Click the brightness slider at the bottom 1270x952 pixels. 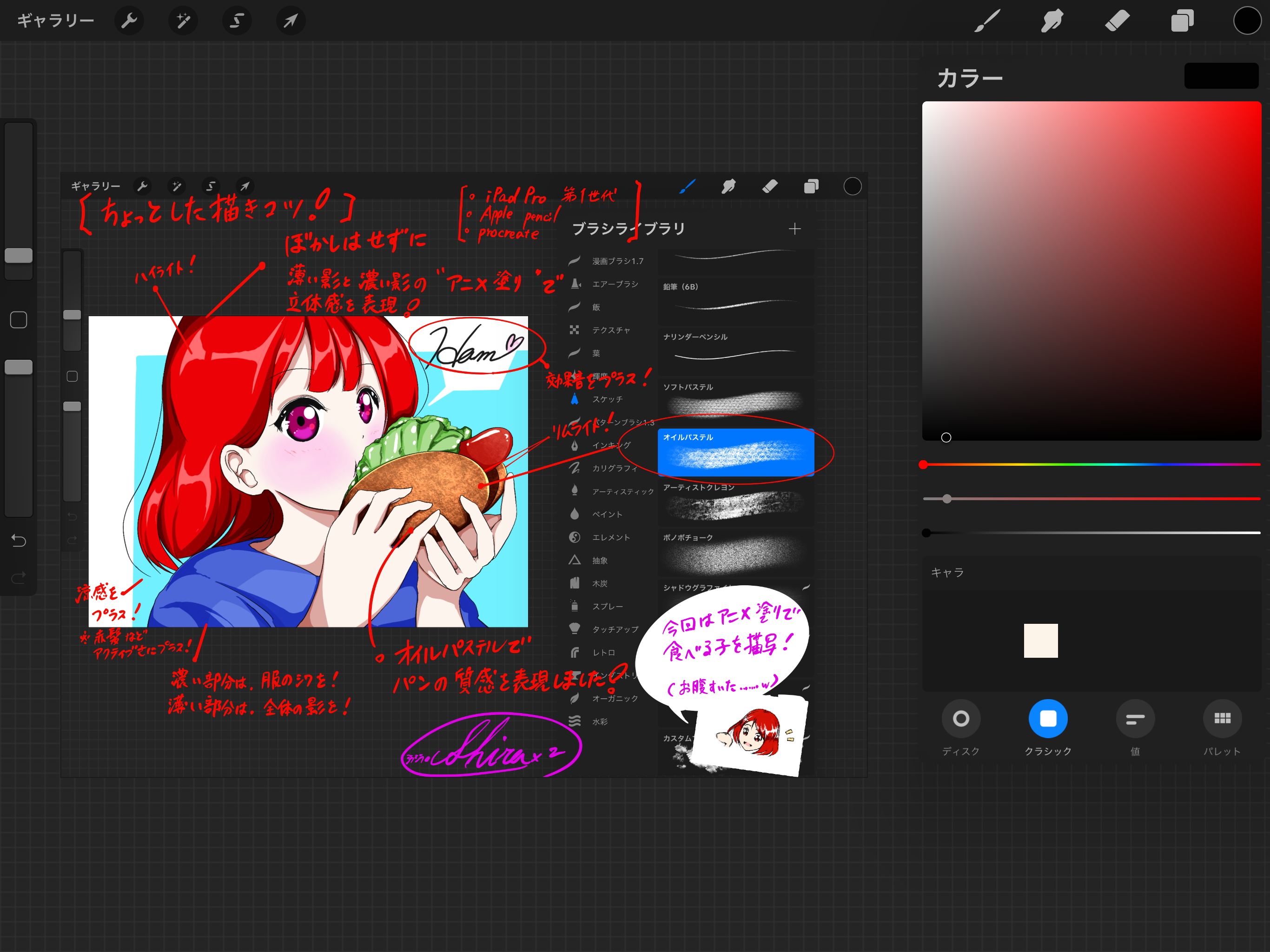click(1091, 533)
